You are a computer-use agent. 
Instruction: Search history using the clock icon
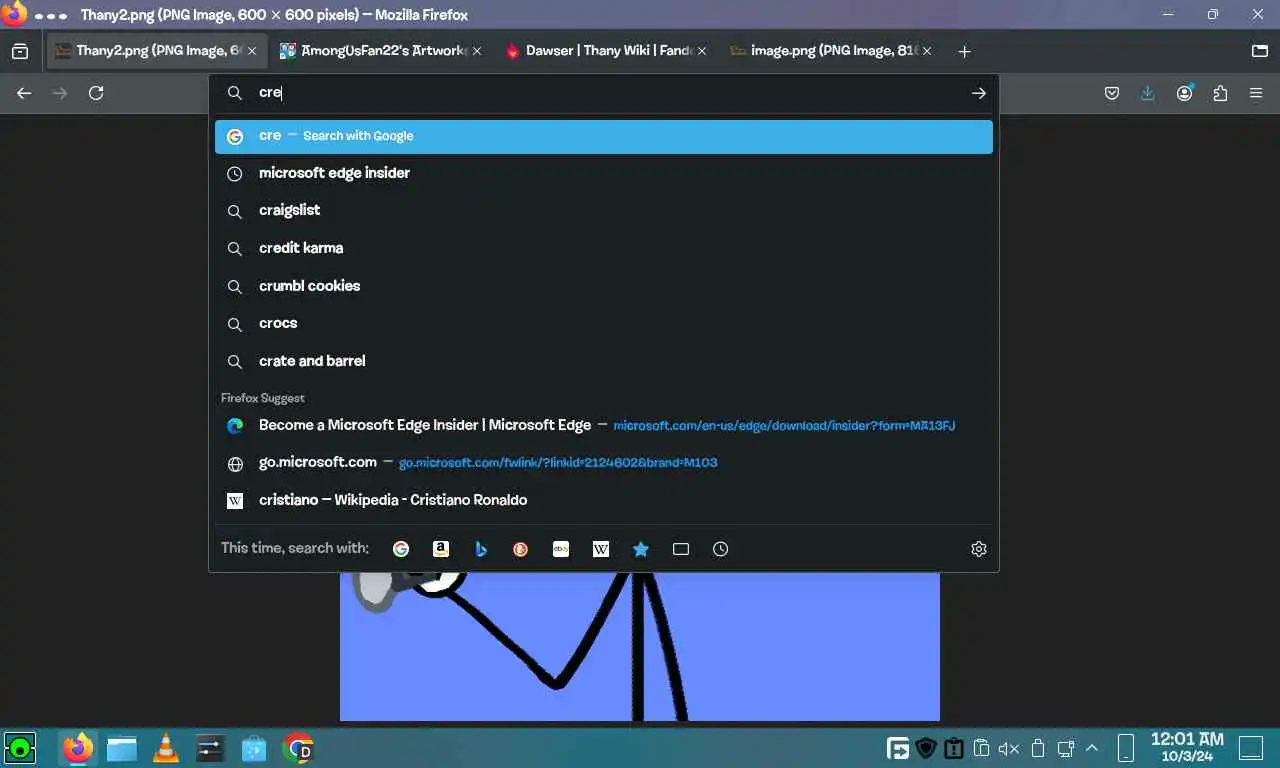[x=721, y=549]
